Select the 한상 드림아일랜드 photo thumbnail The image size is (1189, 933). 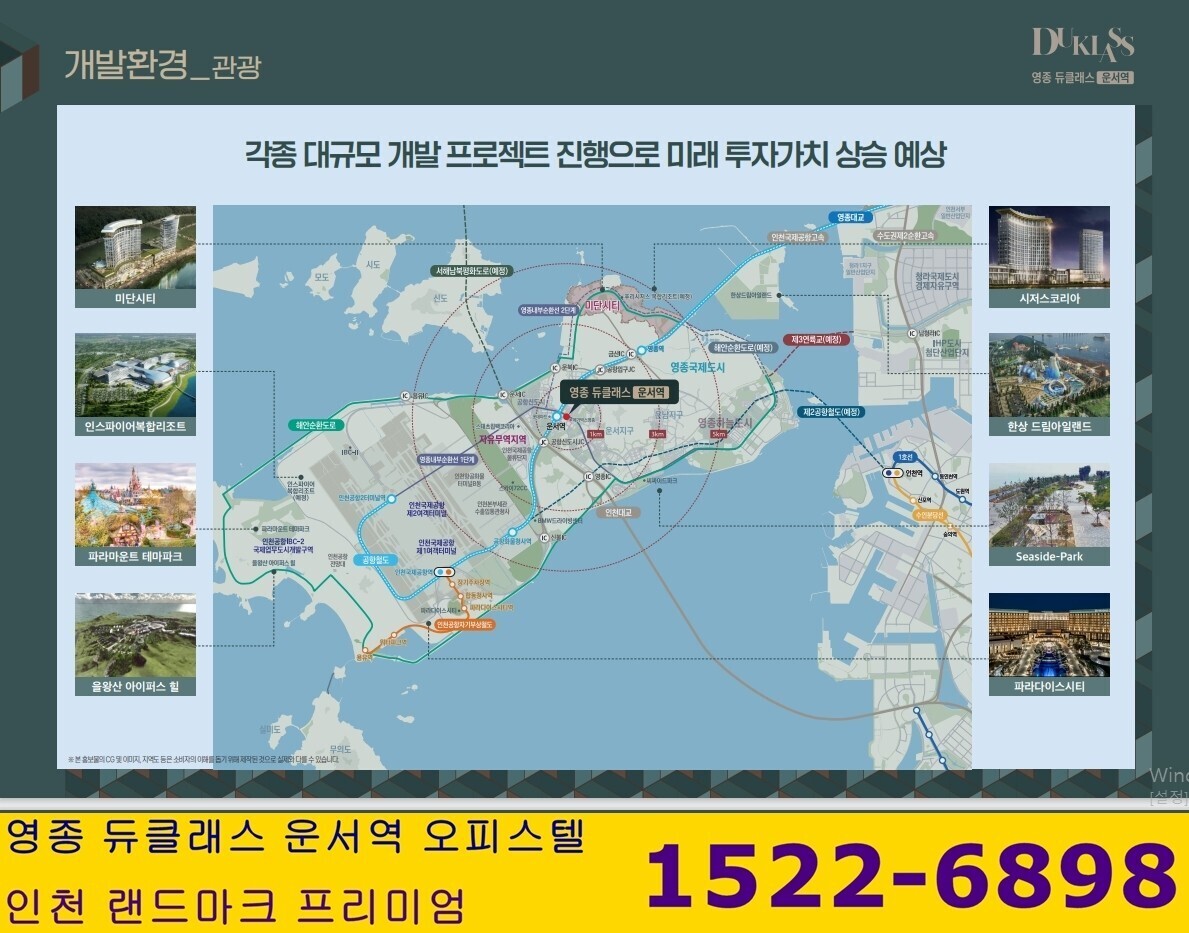1049,375
